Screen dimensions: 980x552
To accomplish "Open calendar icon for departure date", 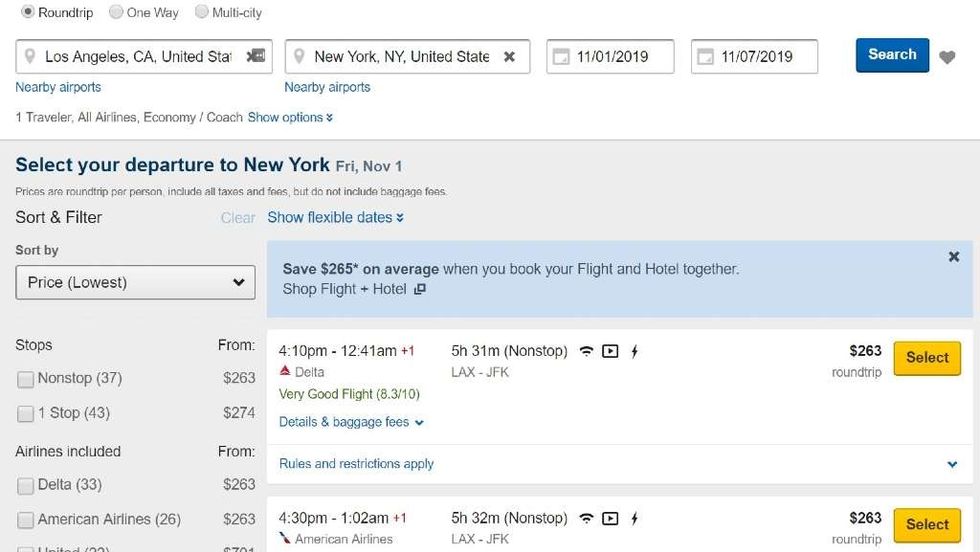I will (x=561, y=56).
